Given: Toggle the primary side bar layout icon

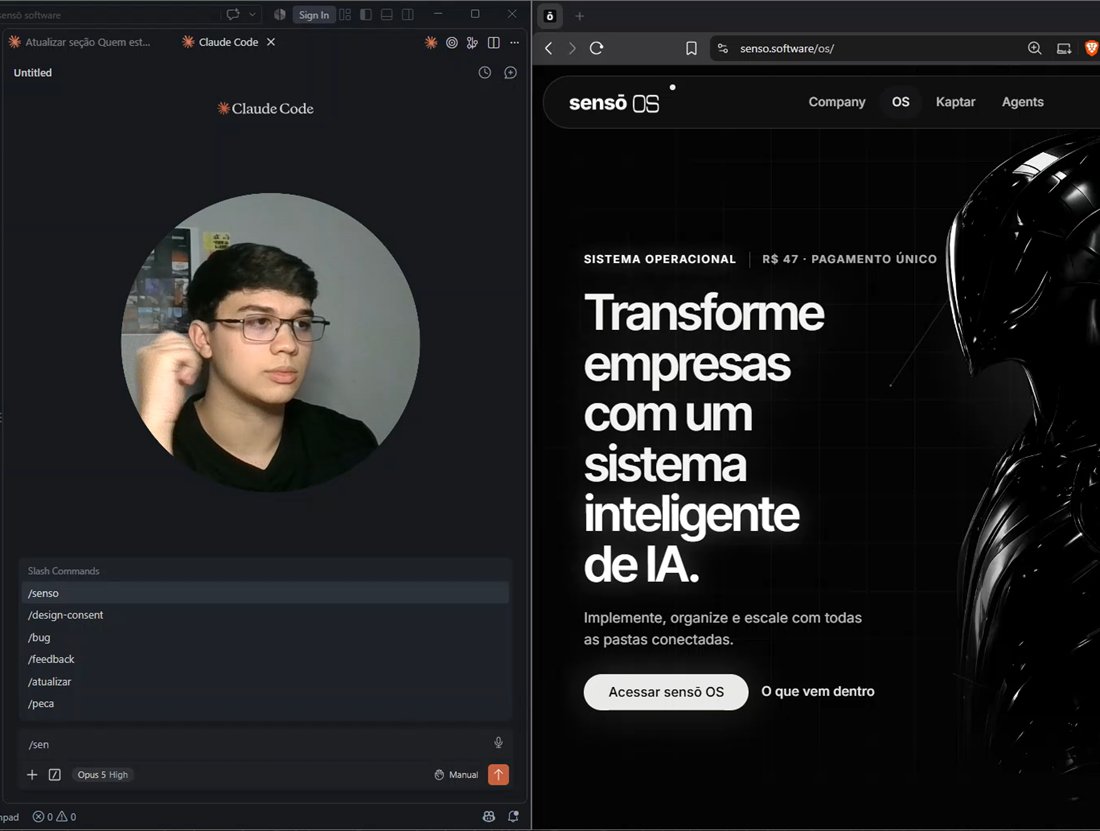Looking at the screenshot, I should tap(366, 14).
